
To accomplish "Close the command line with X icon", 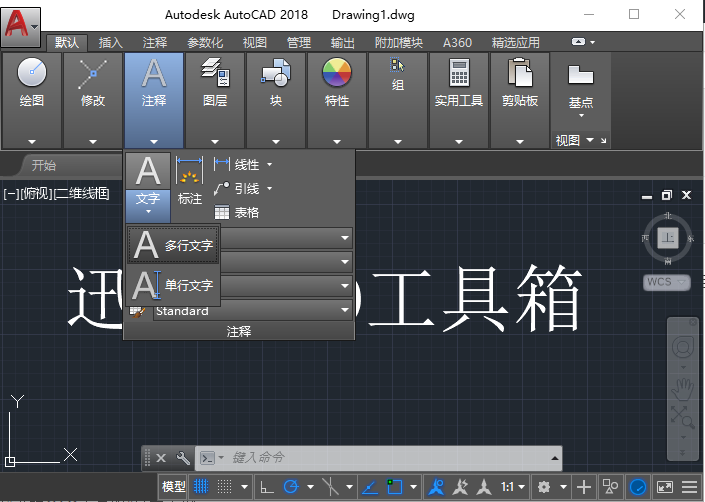I will pyautogui.click(x=161, y=458).
